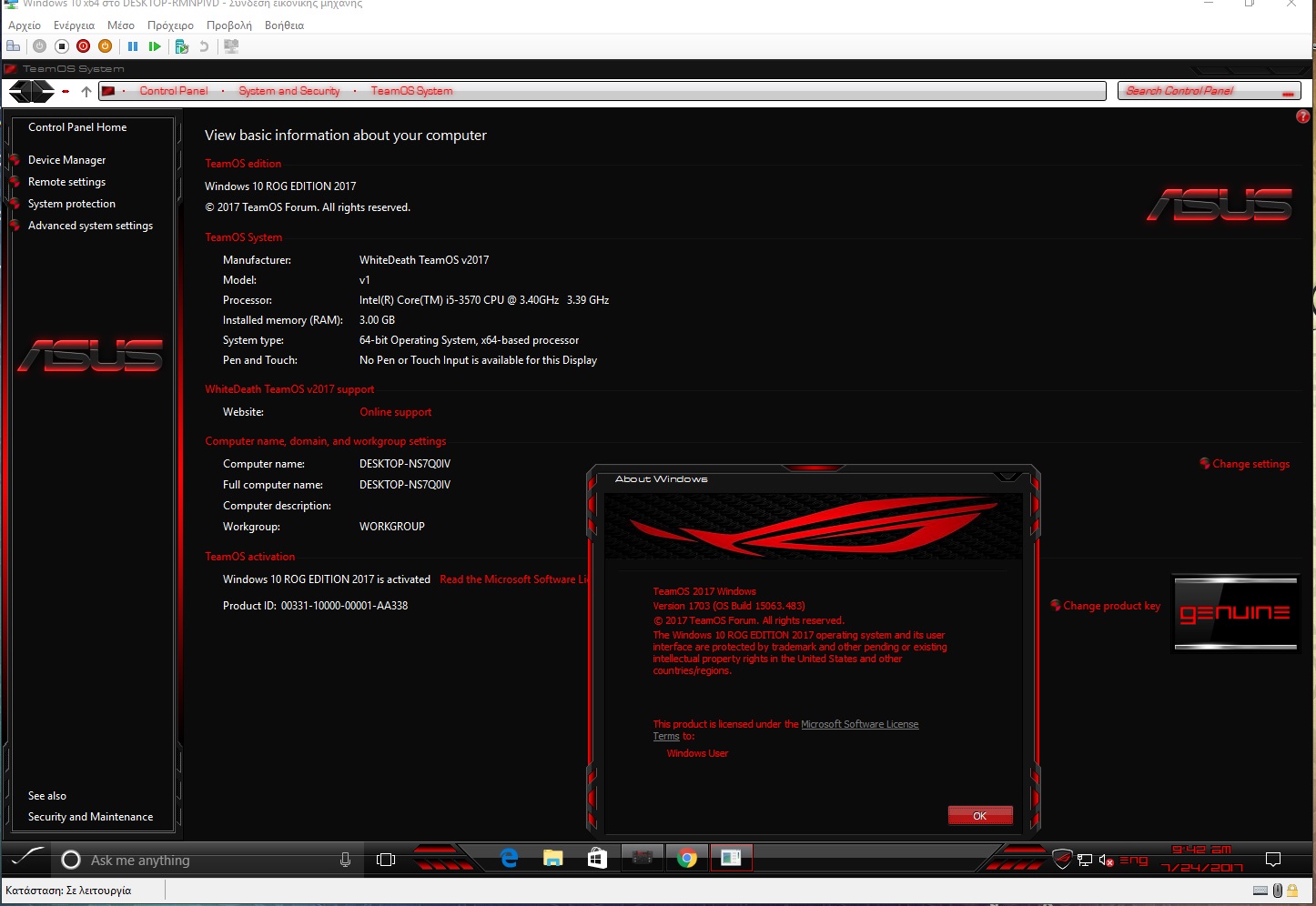Click the grey Start virtual machine icon

coord(40,45)
